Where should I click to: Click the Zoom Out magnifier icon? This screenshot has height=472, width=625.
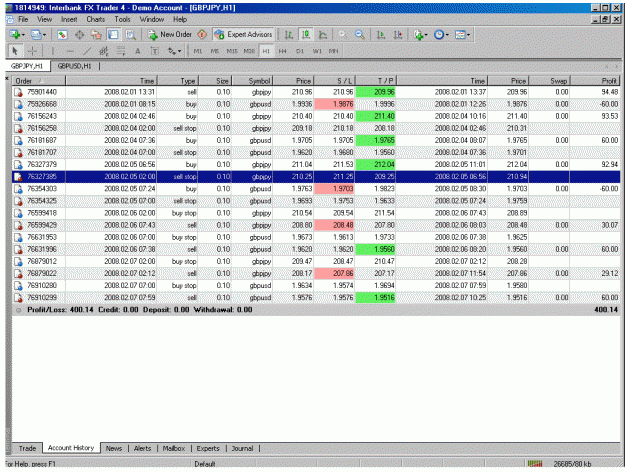point(360,35)
